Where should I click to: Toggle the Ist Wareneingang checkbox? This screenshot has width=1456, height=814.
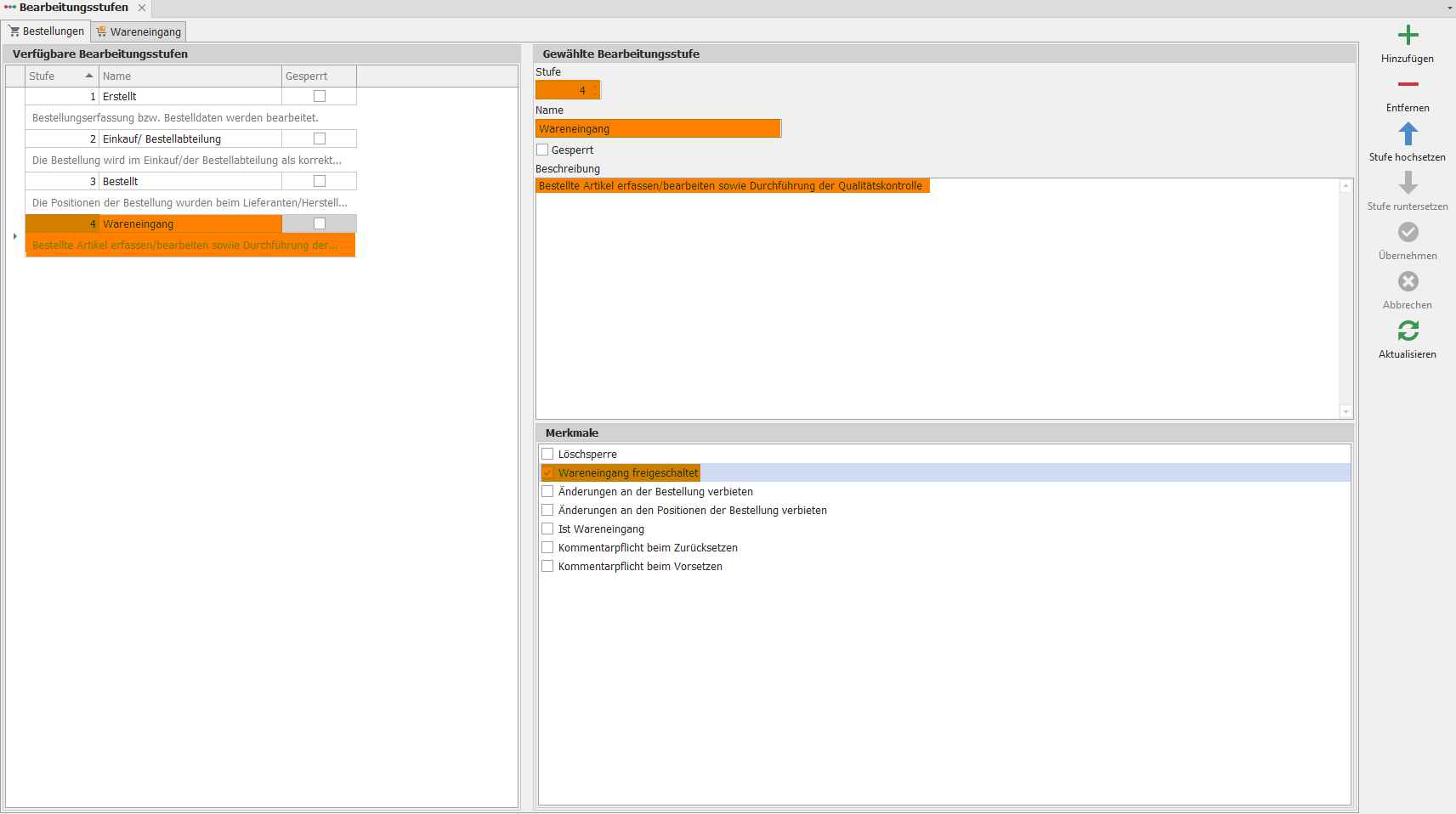pyautogui.click(x=548, y=529)
